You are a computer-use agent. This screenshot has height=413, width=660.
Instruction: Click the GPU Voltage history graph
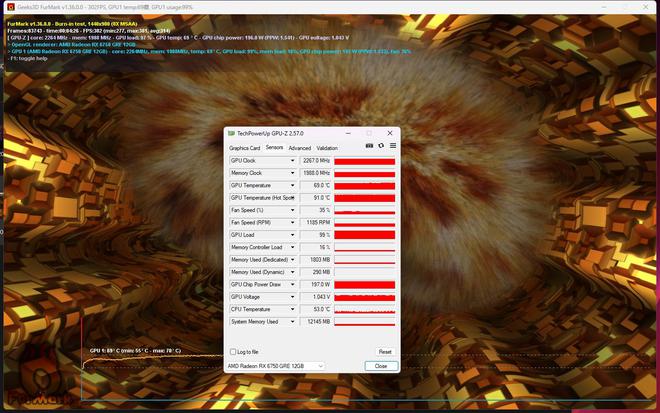365,297
